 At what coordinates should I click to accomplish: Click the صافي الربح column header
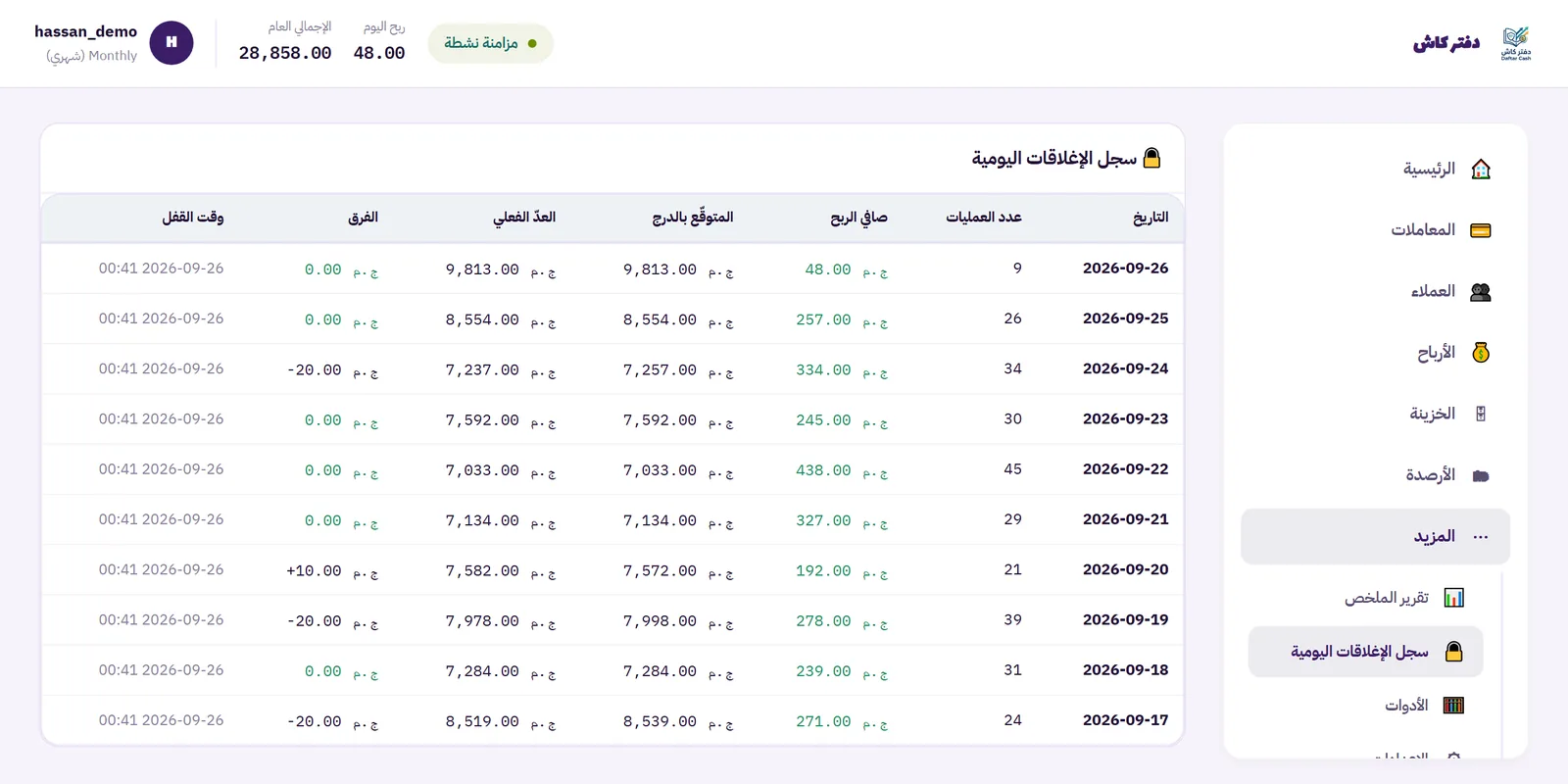[x=859, y=218]
